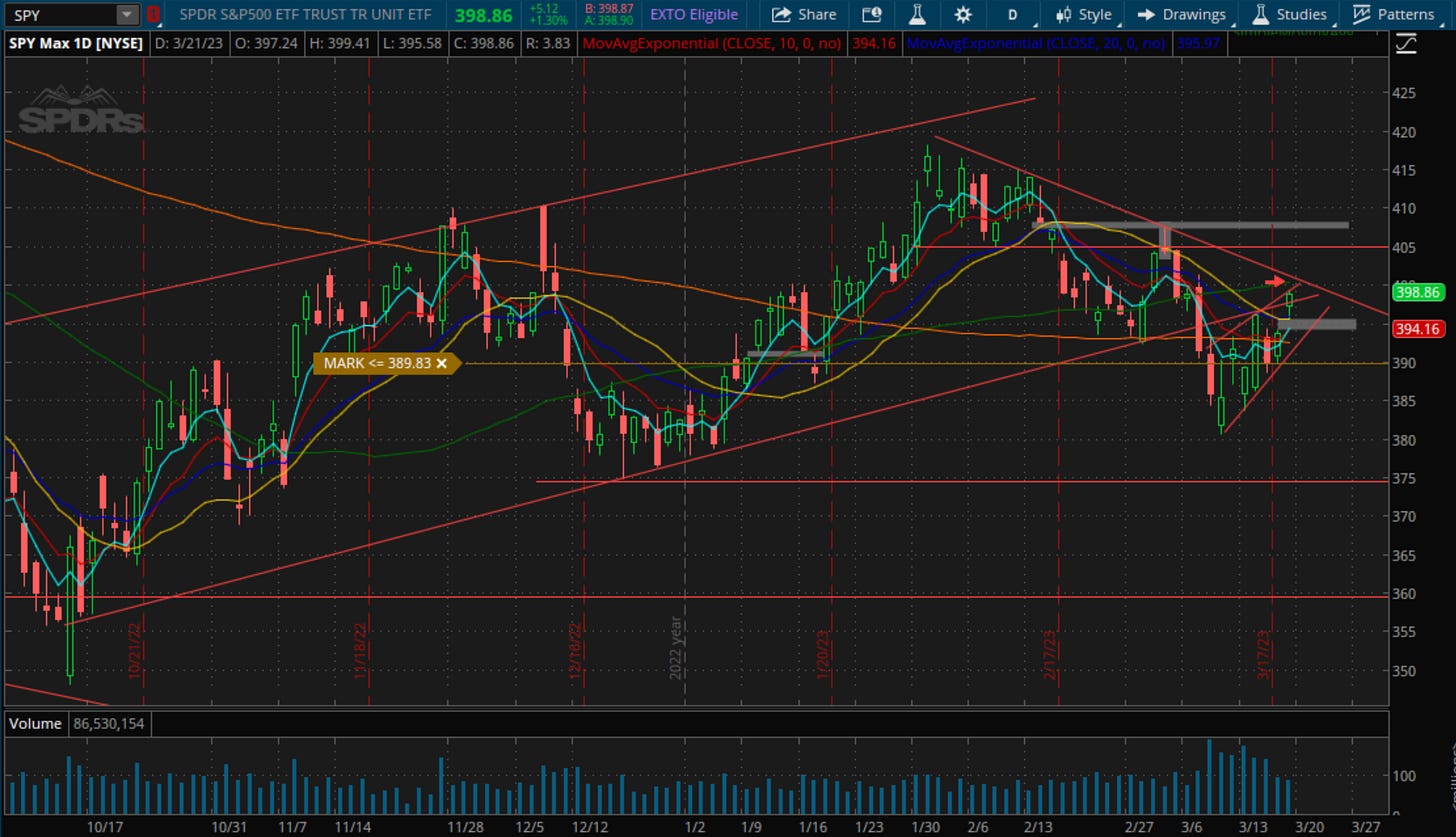Open the Drawings menu

[x=1181, y=14]
